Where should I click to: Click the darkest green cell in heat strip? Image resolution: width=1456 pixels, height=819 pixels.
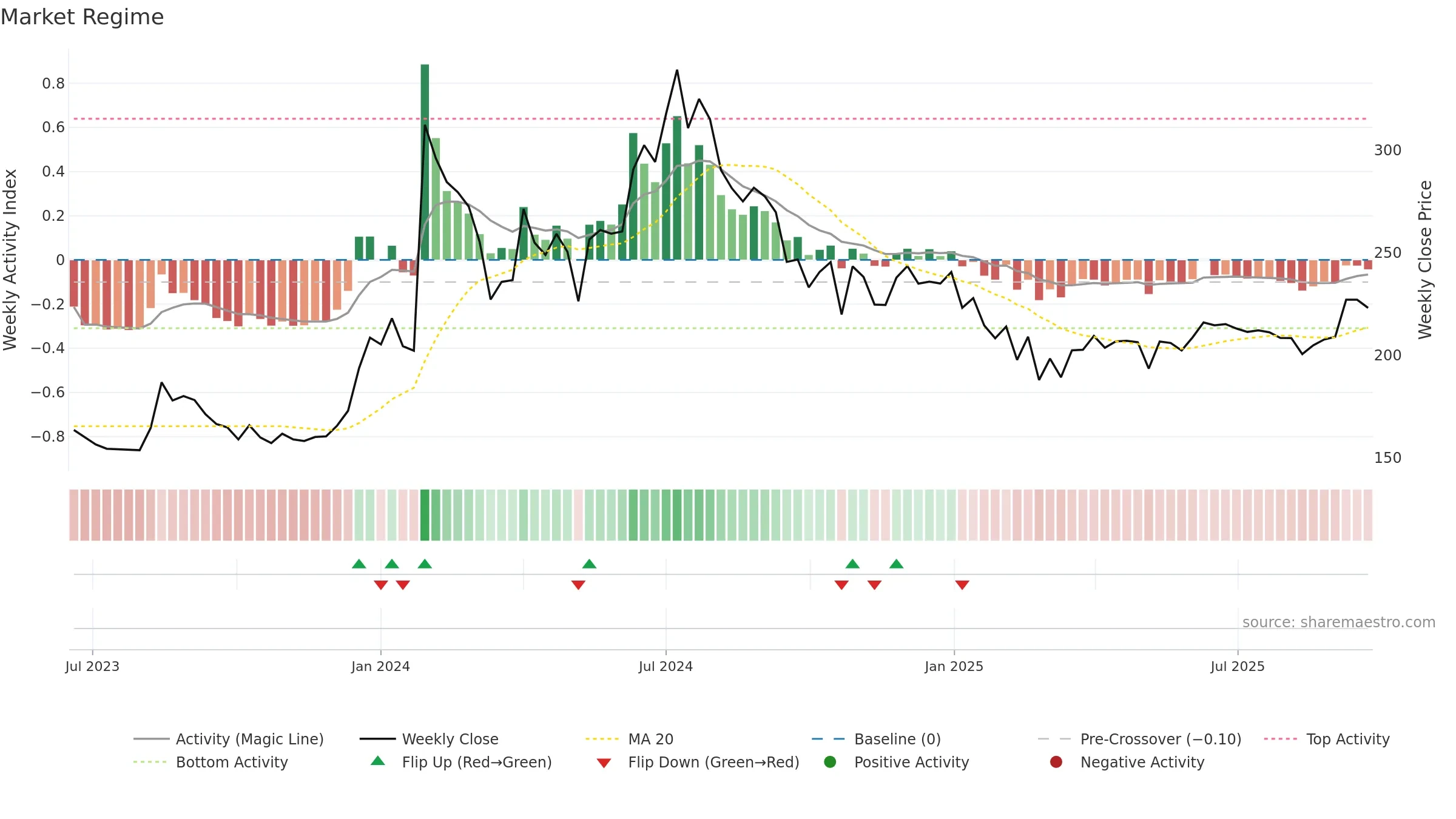tap(425, 515)
